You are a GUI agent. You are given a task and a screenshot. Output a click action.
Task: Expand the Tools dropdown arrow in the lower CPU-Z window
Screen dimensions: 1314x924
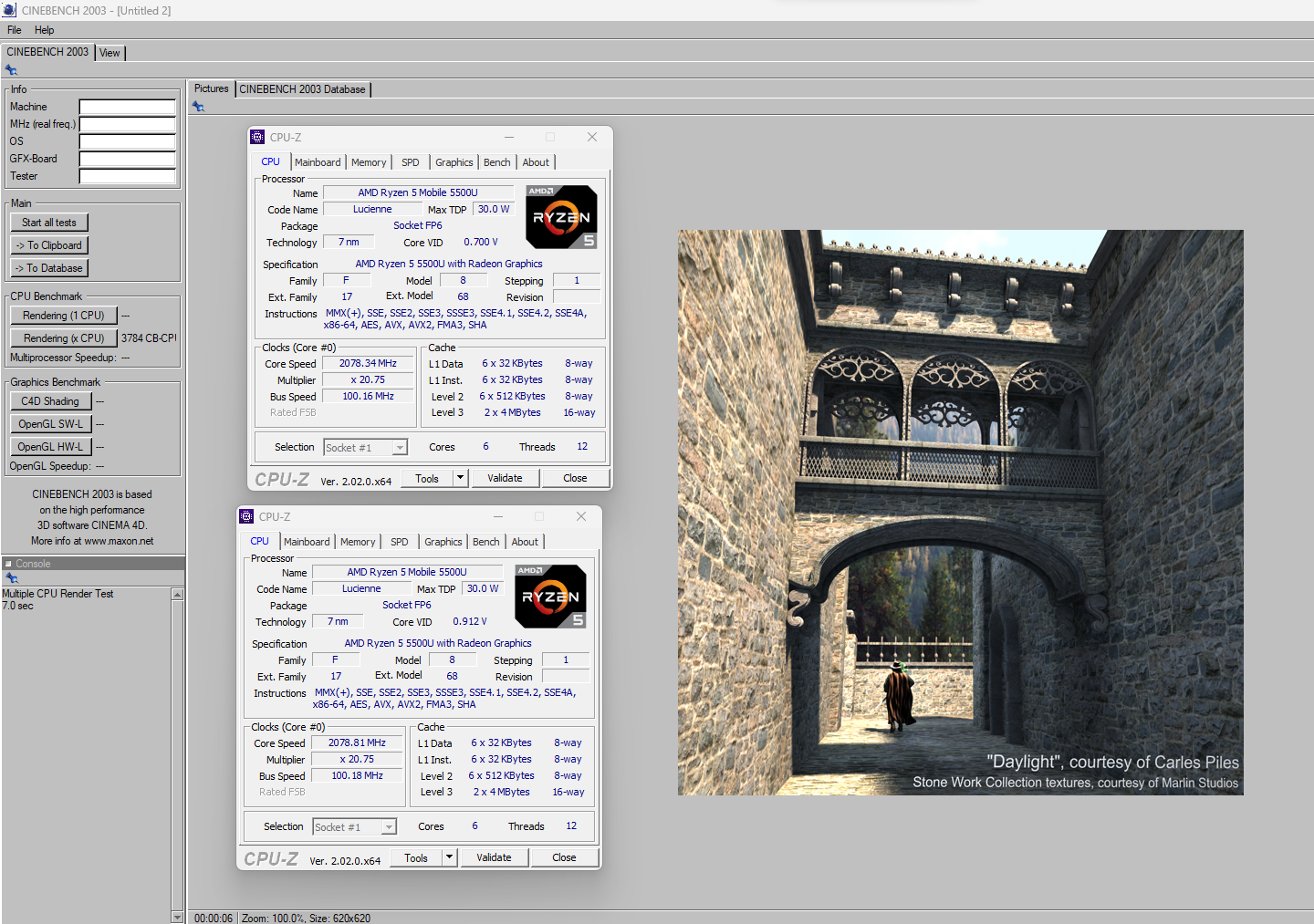point(450,857)
